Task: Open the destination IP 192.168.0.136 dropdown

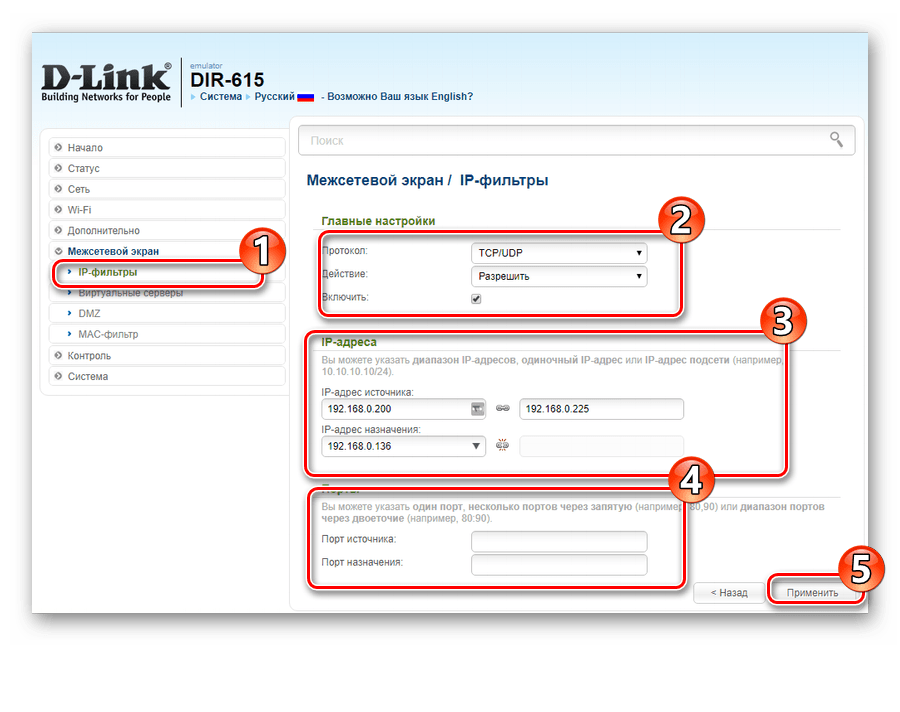Action: [x=404, y=446]
